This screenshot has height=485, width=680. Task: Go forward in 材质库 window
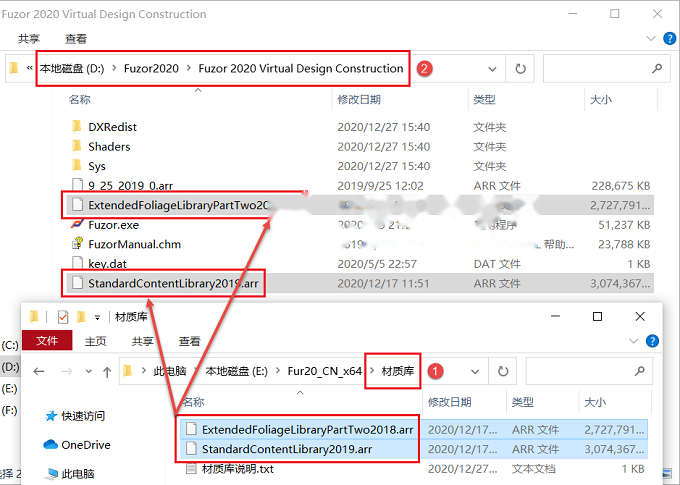(x=66, y=371)
